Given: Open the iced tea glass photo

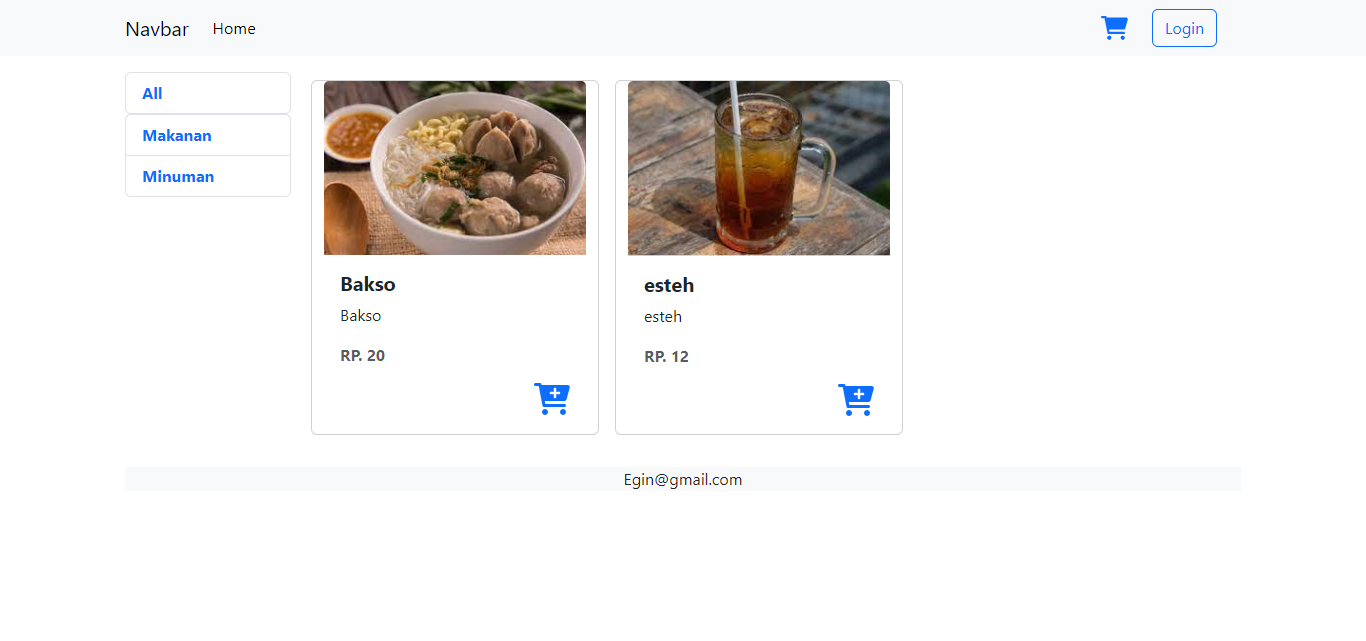Looking at the screenshot, I should [x=759, y=168].
